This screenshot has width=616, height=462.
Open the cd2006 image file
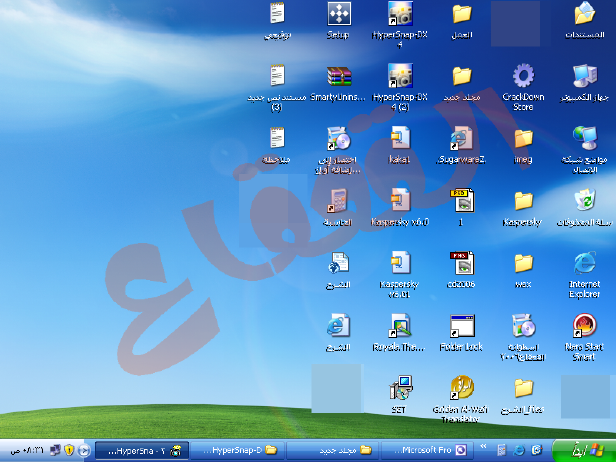pos(461,265)
